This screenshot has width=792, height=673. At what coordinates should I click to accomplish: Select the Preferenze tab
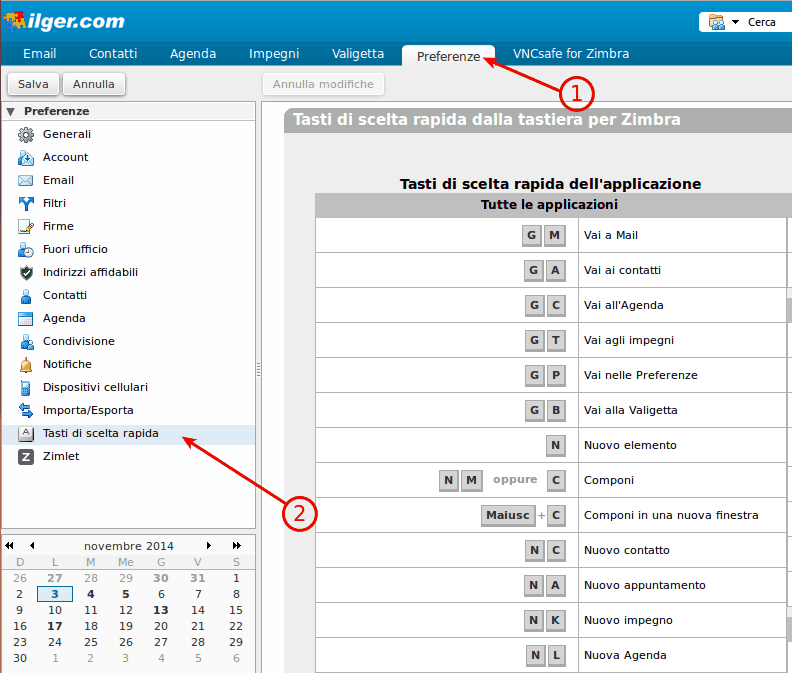(448, 56)
